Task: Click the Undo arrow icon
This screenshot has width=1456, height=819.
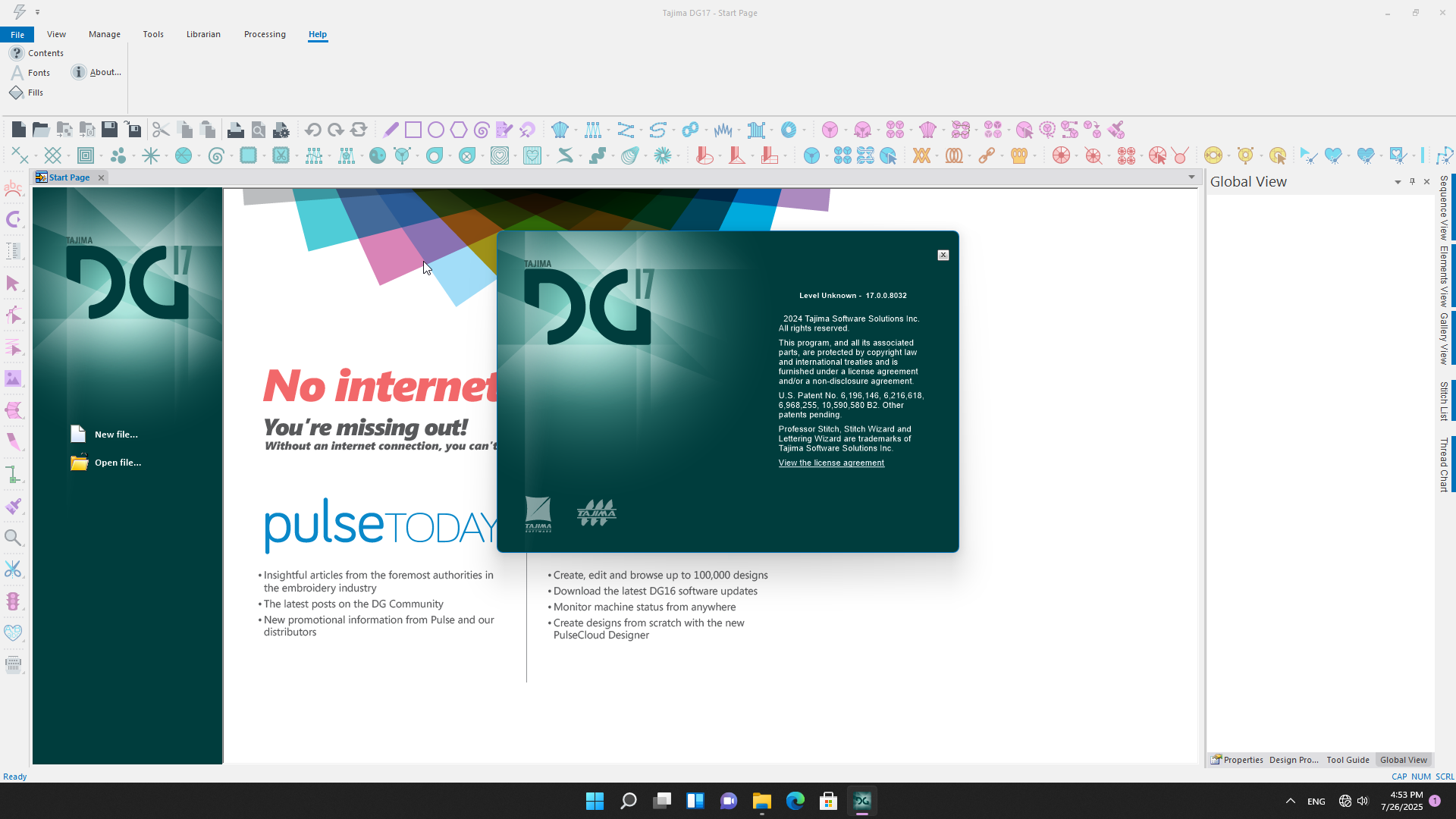Action: pyautogui.click(x=312, y=130)
